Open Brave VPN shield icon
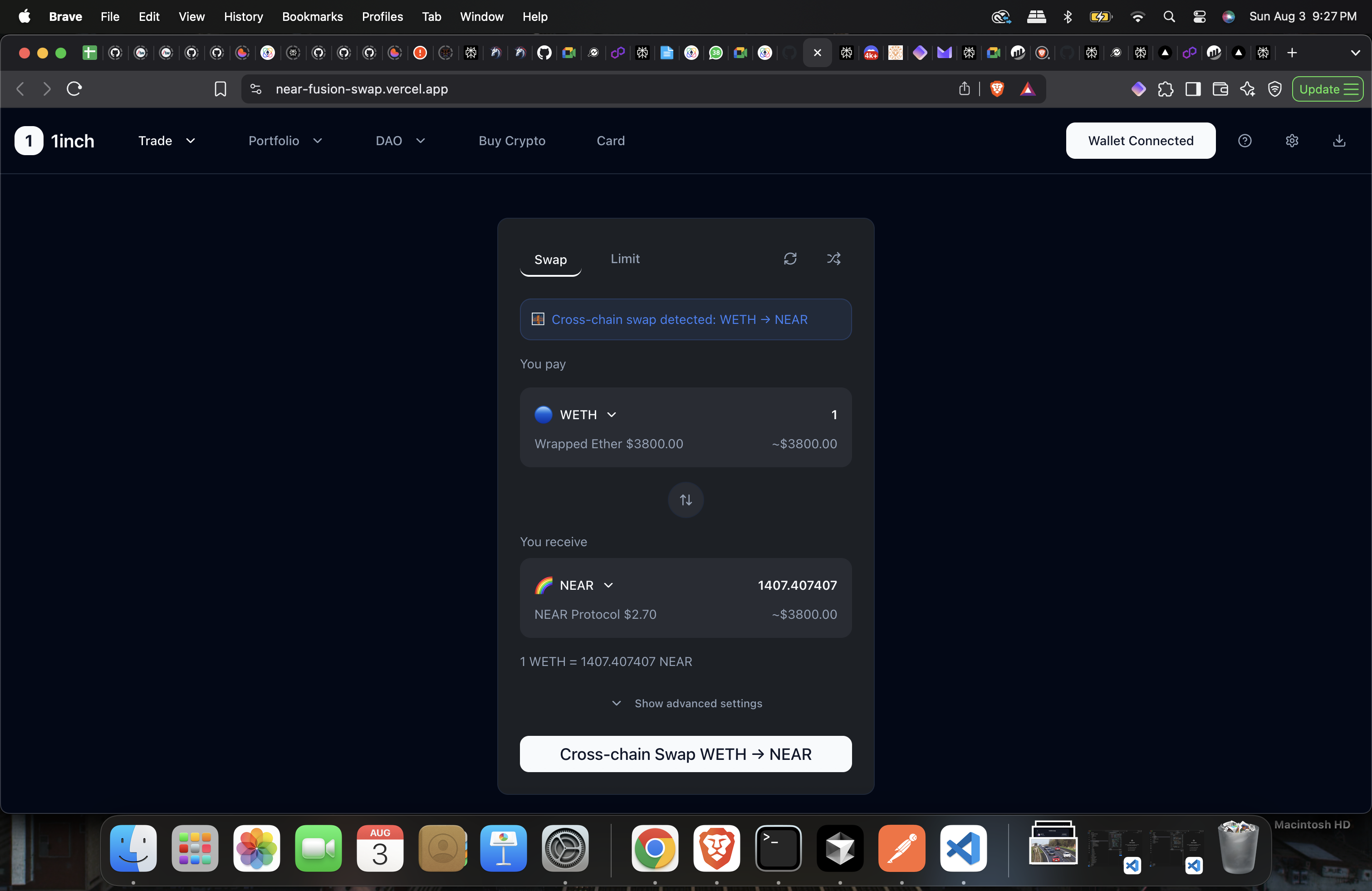The height and width of the screenshot is (891, 1372). tap(1274, 89)
